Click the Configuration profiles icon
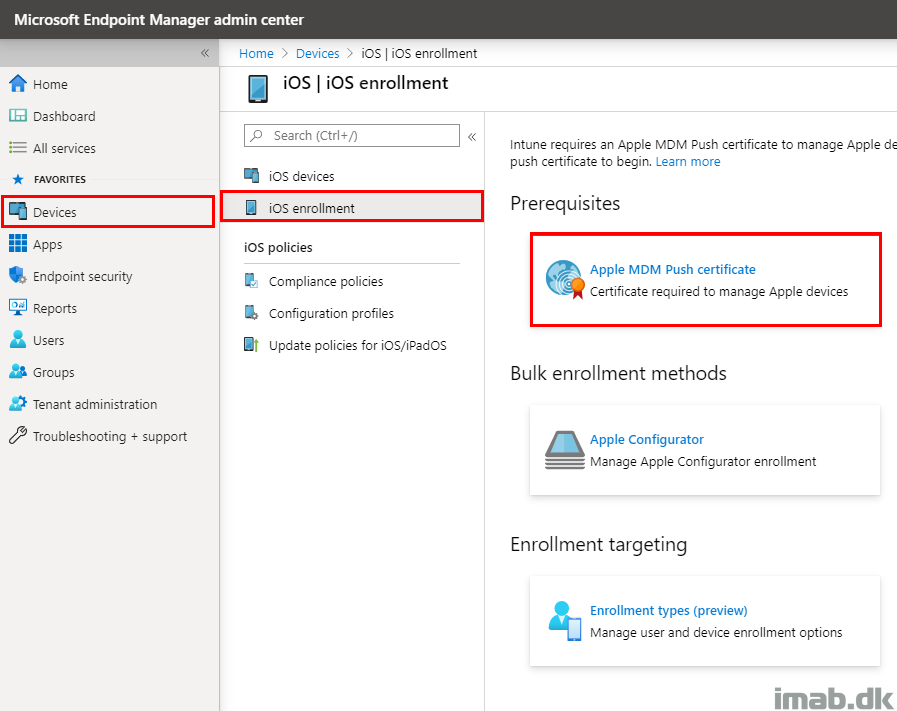The image size is (897, 711). coord(251,312)
